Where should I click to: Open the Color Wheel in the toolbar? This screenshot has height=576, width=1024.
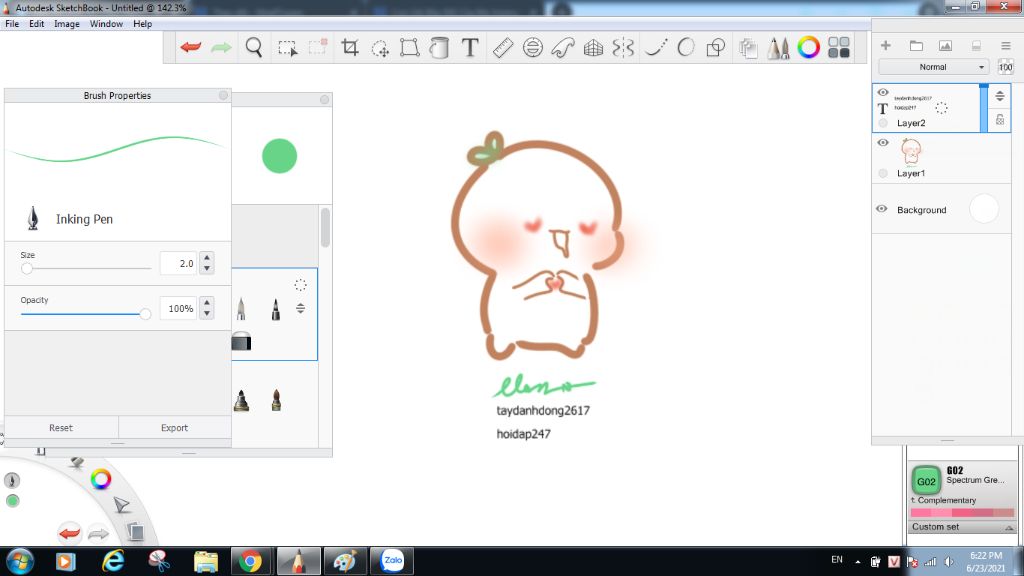[808, 47]
